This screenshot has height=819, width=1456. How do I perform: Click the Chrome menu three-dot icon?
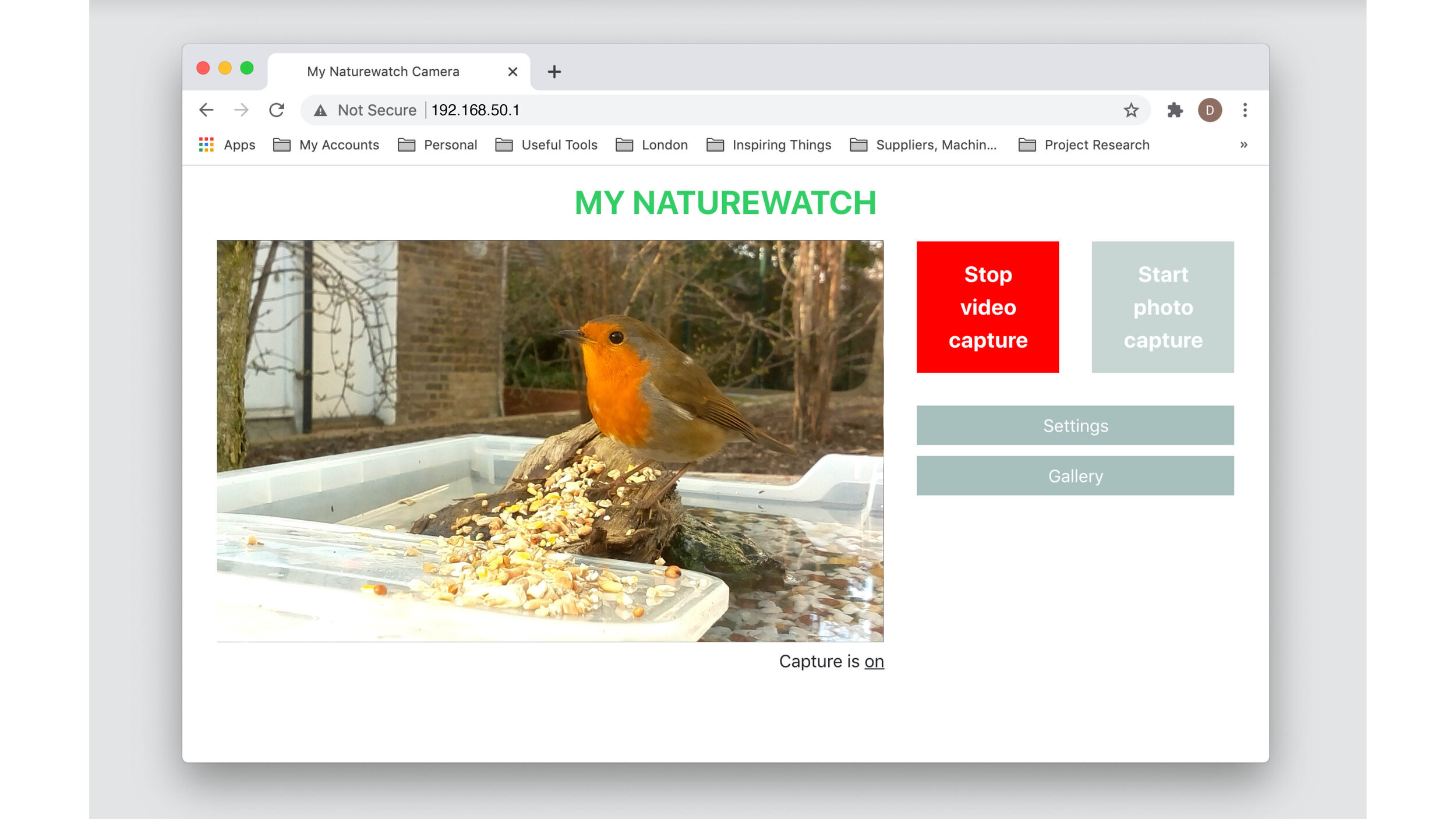click(1245, 110)
